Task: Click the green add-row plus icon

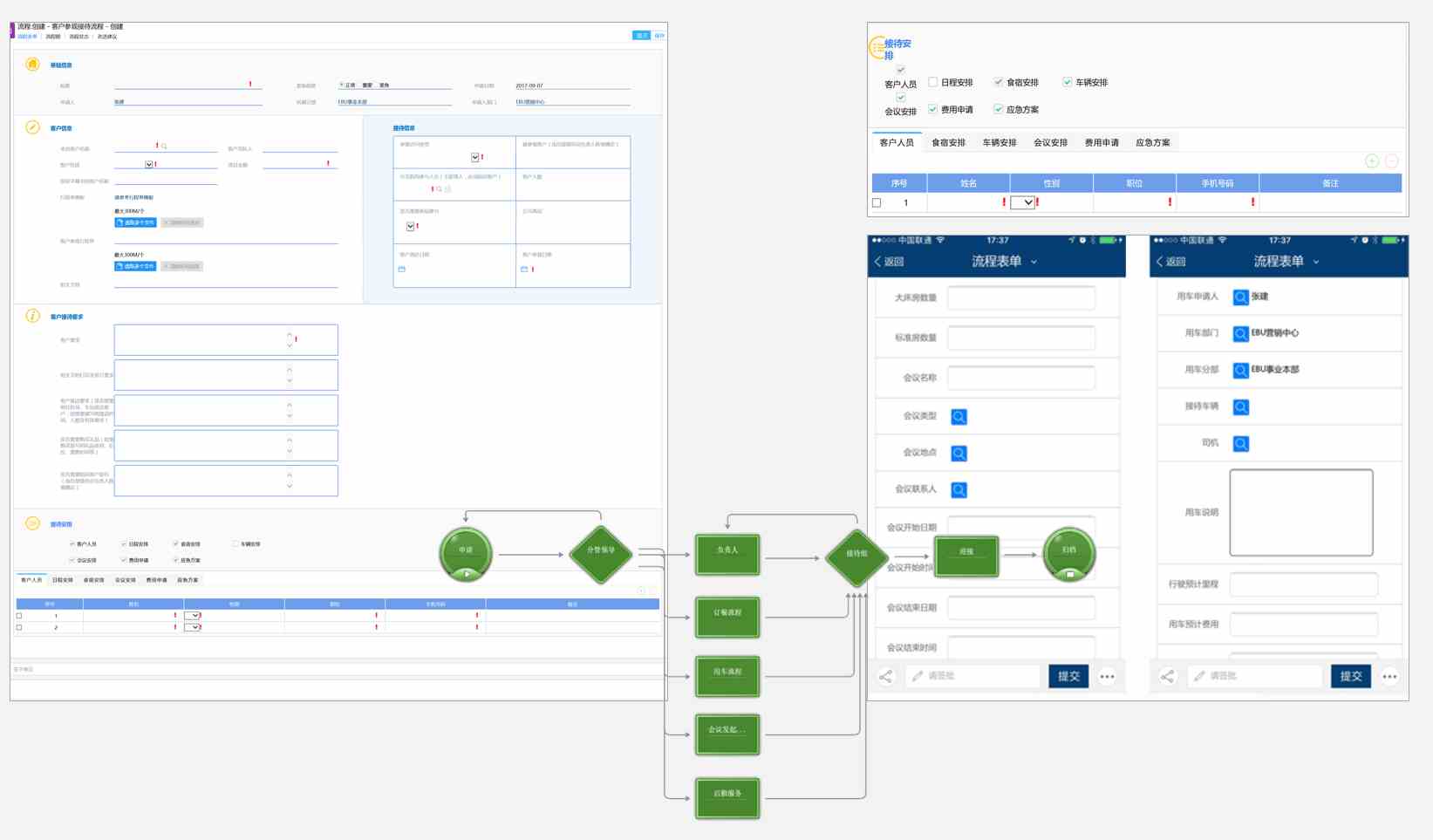Action: coord(1371,161)
